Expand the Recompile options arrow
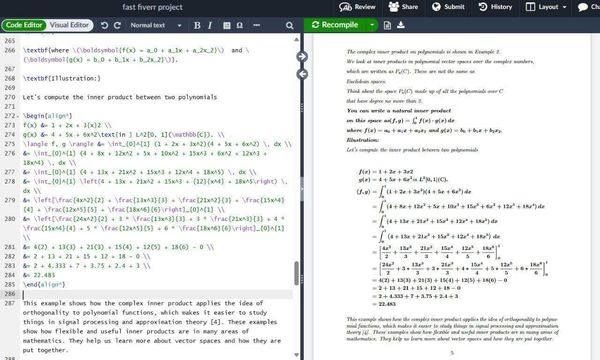 (372, 25)
